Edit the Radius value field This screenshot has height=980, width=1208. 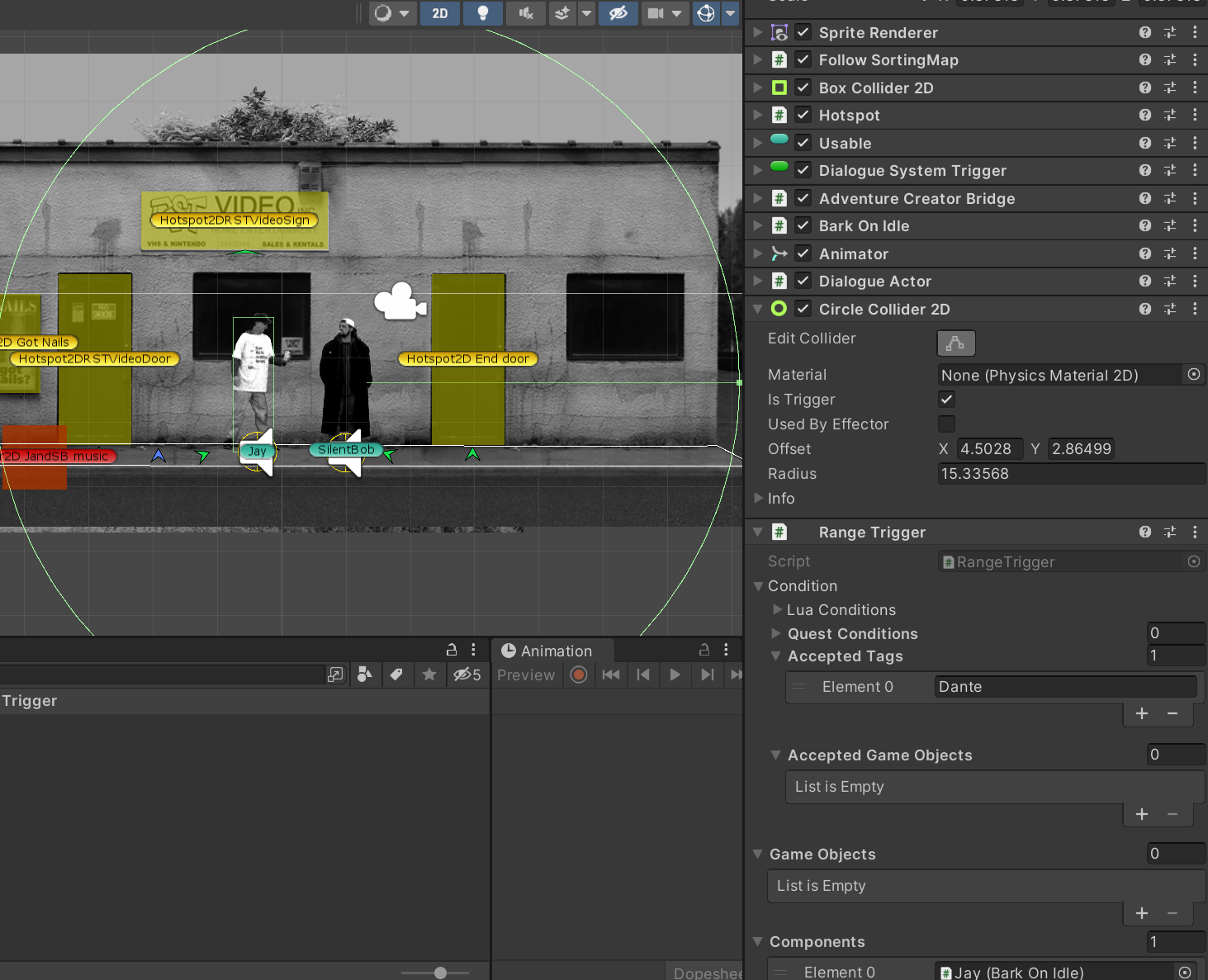1071,474
